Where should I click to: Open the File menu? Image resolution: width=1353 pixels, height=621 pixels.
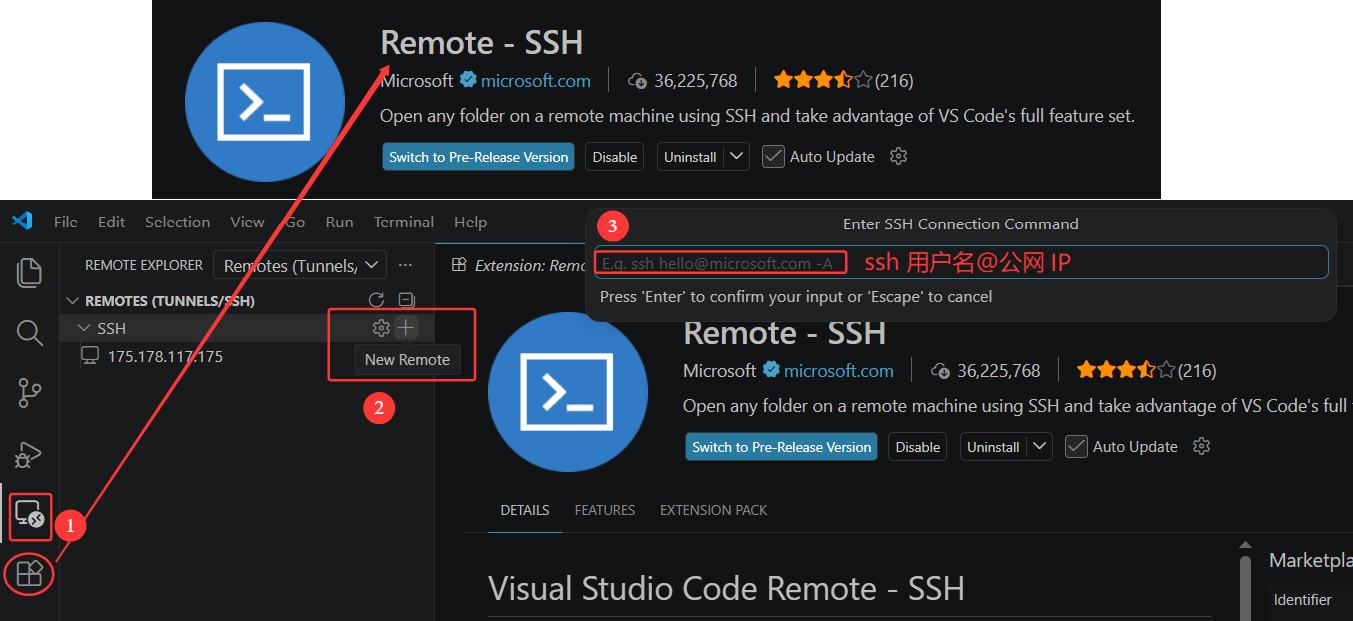click(66, 222)
